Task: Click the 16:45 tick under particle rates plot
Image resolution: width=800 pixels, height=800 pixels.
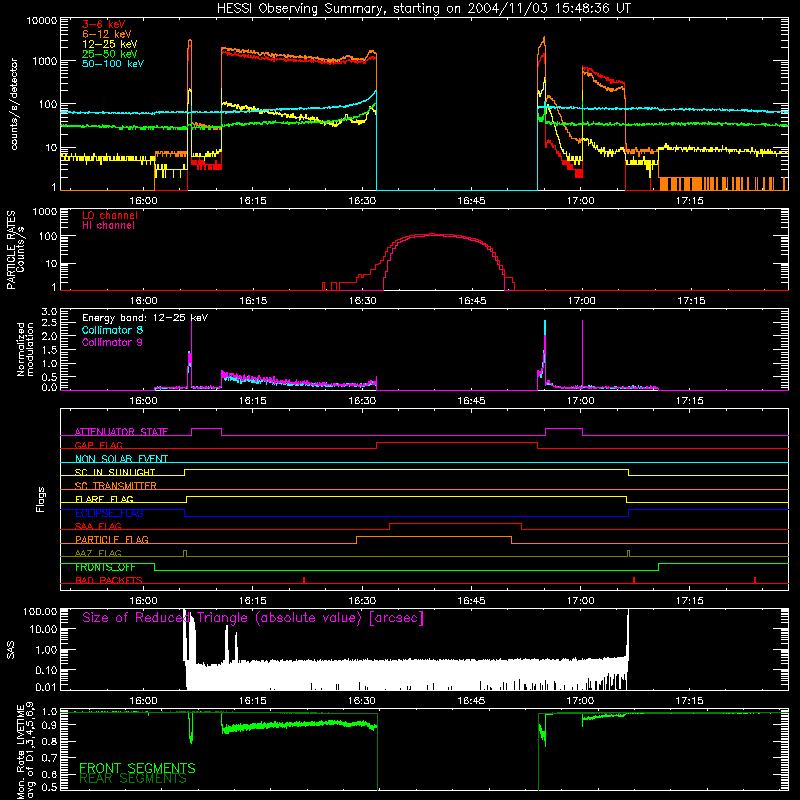Action: click(471, 301)
